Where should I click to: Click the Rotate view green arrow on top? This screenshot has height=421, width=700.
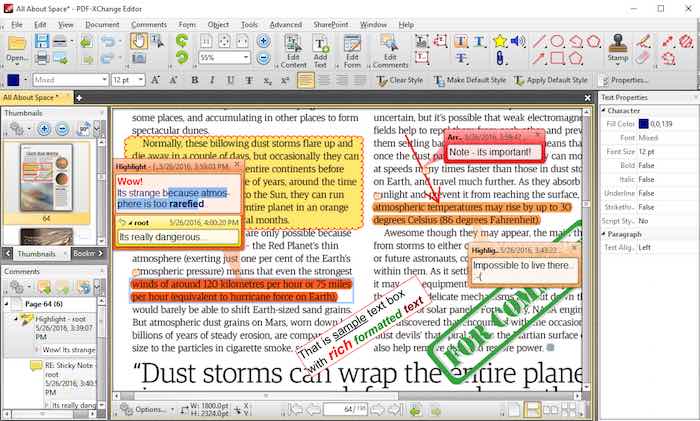pyautogui.click(x=181, y=41)
